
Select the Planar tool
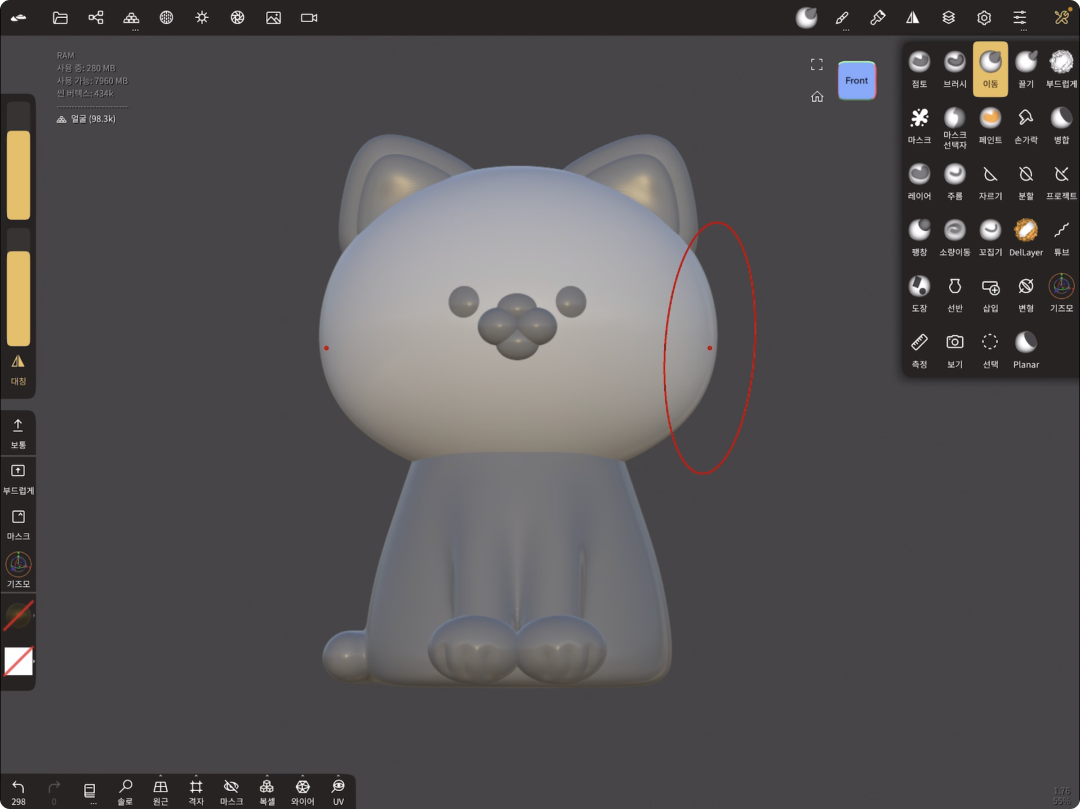coord(1026,350)
